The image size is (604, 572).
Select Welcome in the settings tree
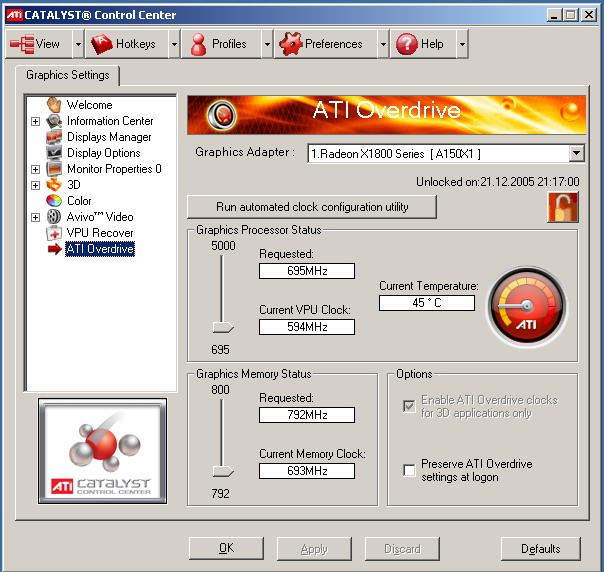89,105
